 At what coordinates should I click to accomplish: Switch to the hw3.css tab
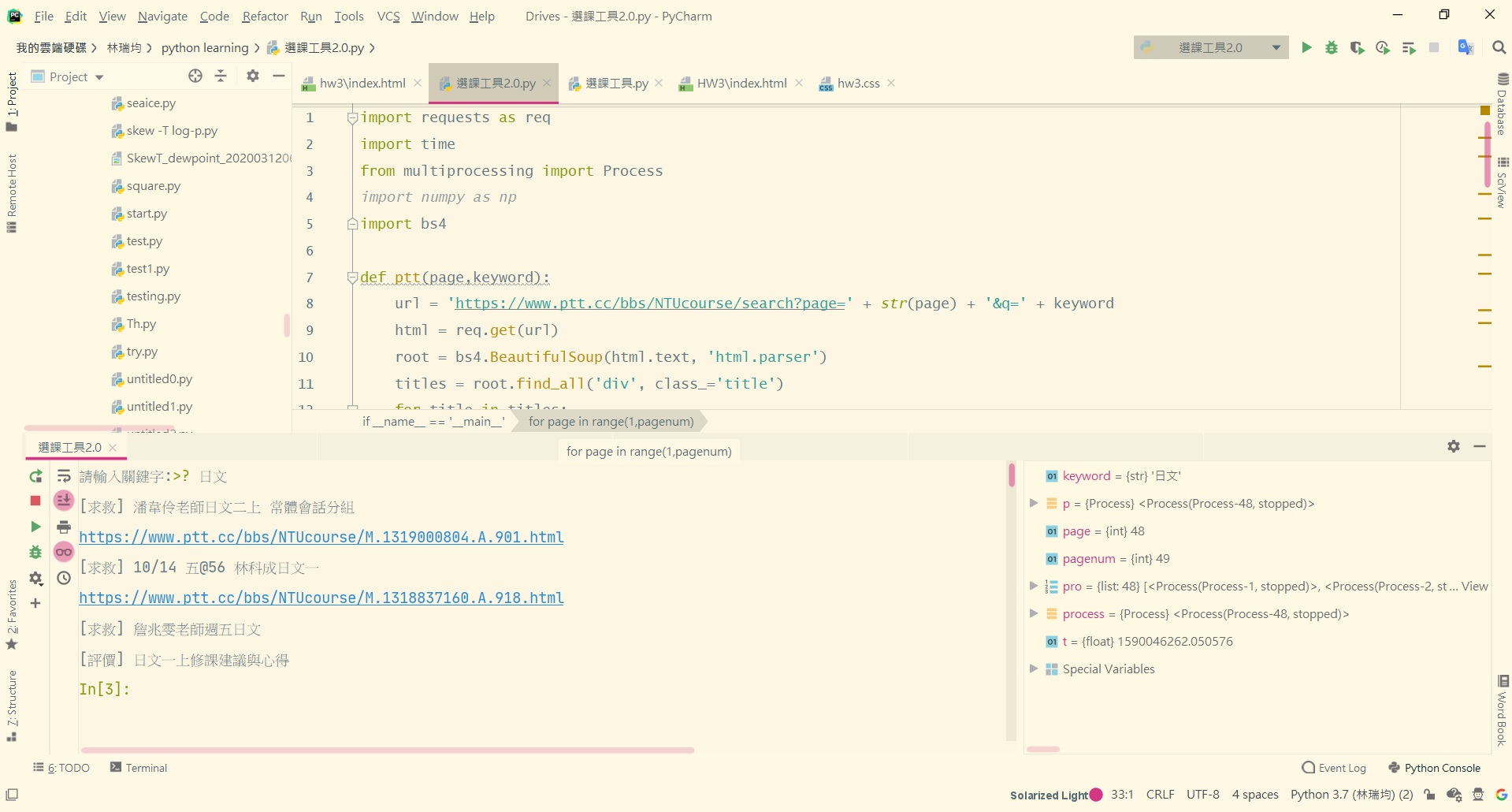(857, 83)
